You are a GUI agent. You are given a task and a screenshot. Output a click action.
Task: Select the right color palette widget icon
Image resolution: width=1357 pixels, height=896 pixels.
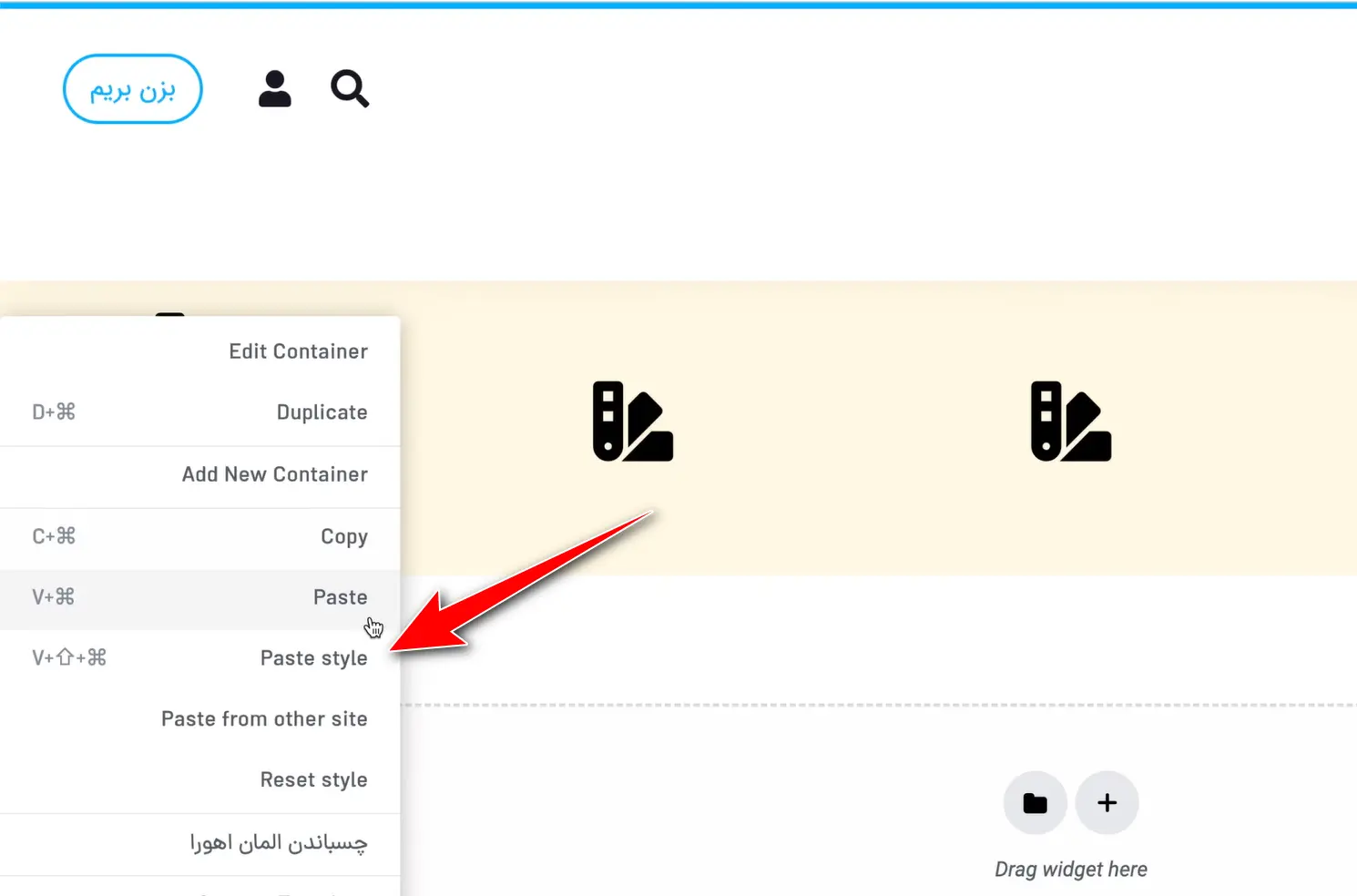(x=1071, y=423)
